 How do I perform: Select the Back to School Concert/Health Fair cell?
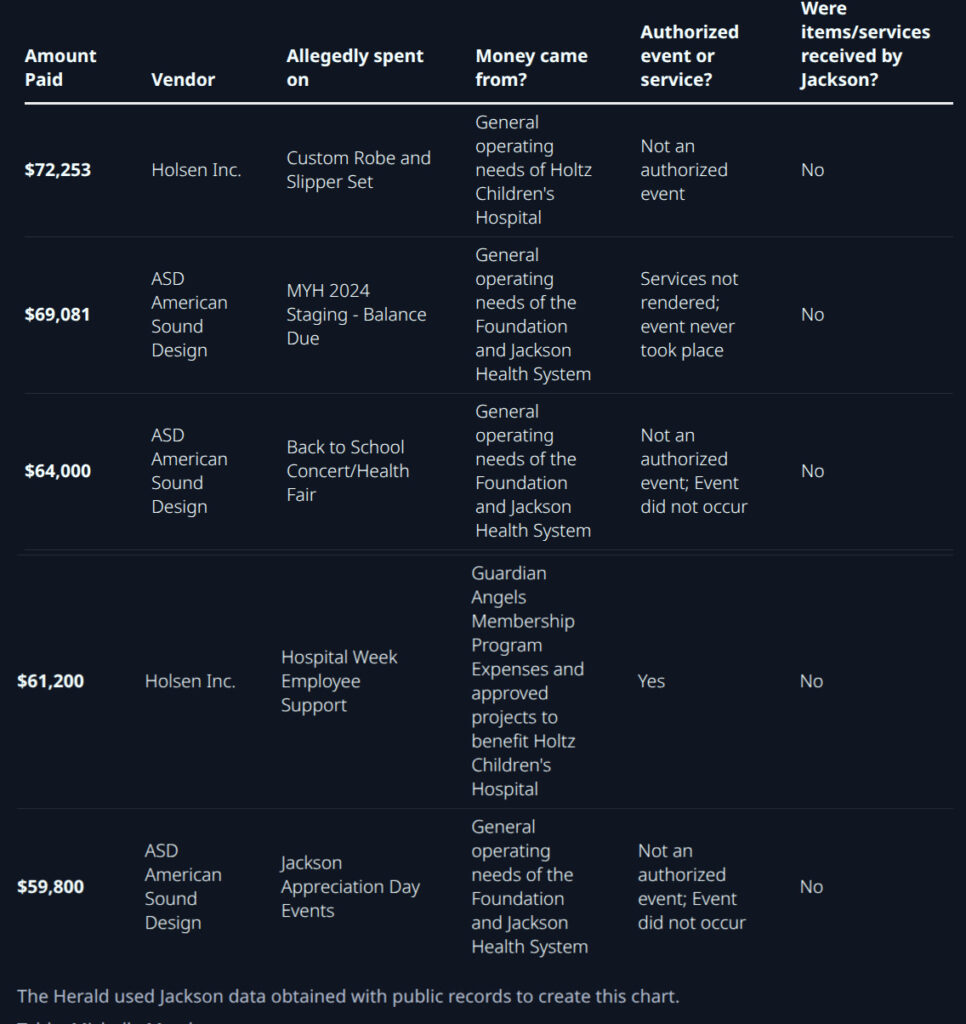pyautogui.click(x=347, y=471)
